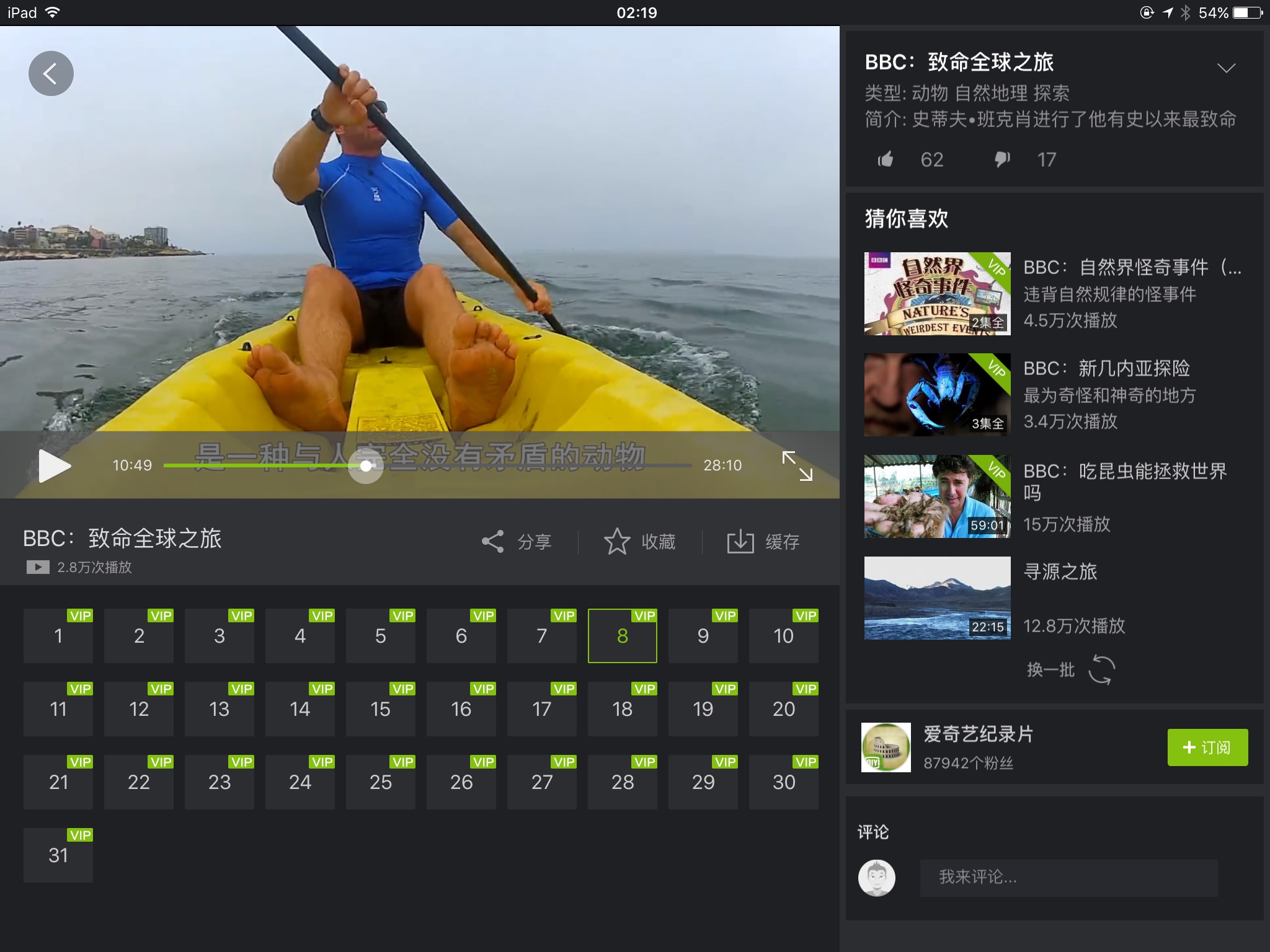
Task: Subscribe with the 订阅 button
Action: (1207, 747)
